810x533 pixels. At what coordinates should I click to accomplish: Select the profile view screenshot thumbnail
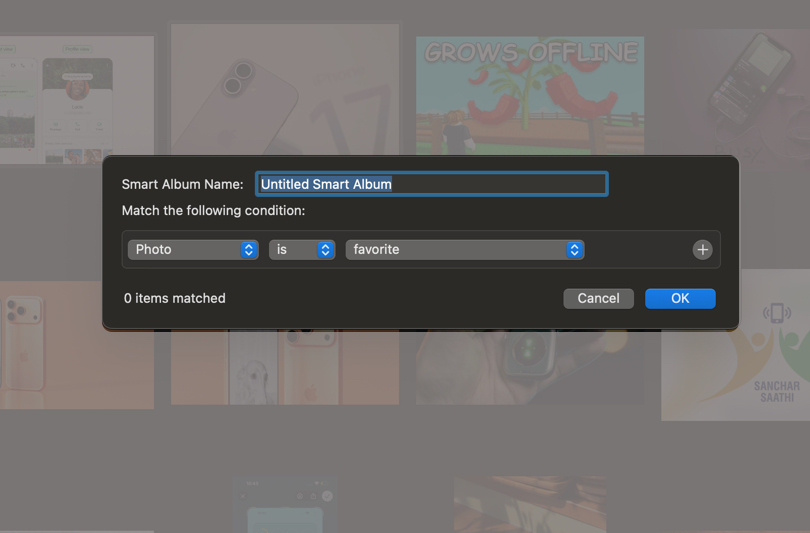[77, 100]
